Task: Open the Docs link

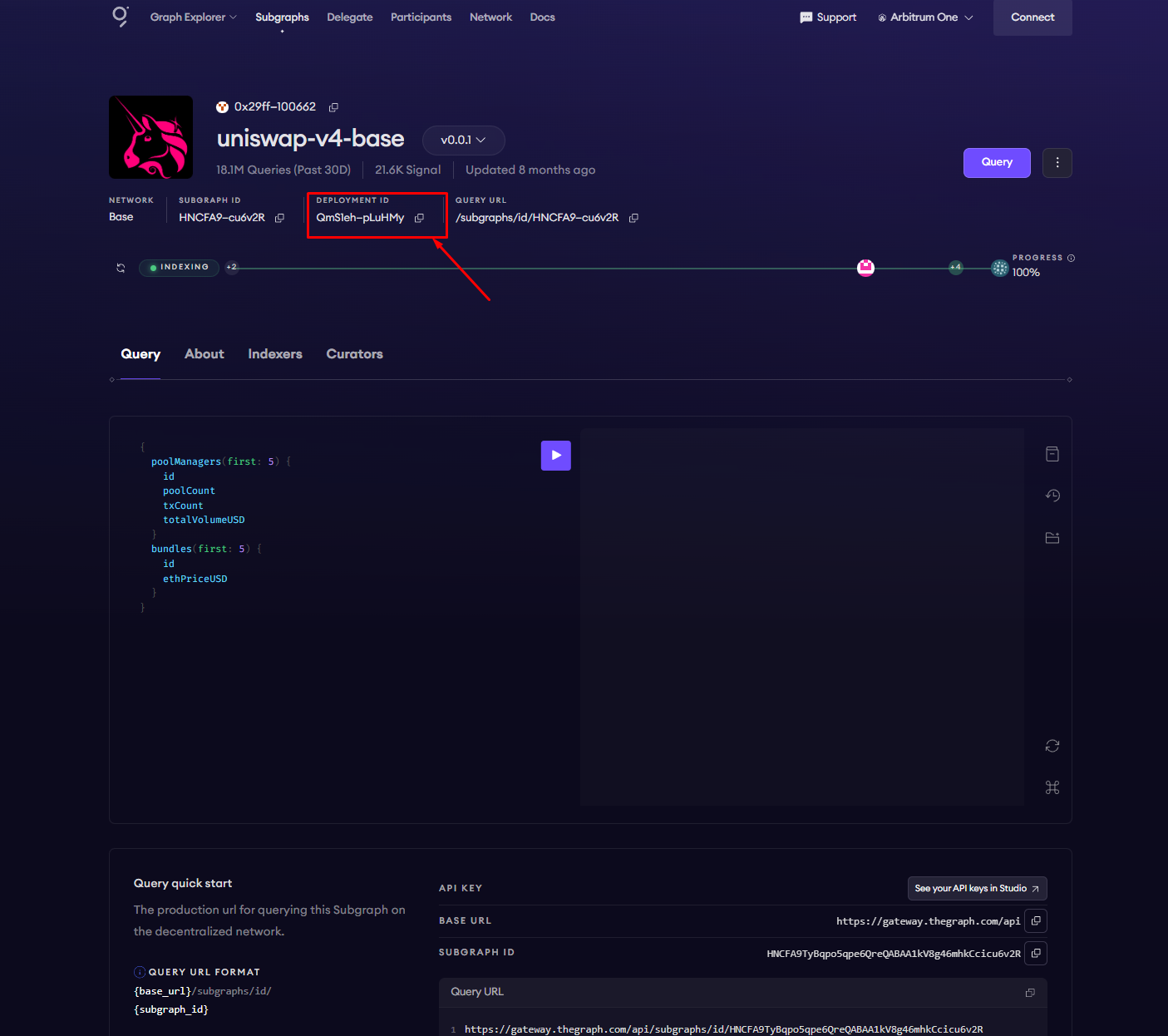Action: pos(542,17)
